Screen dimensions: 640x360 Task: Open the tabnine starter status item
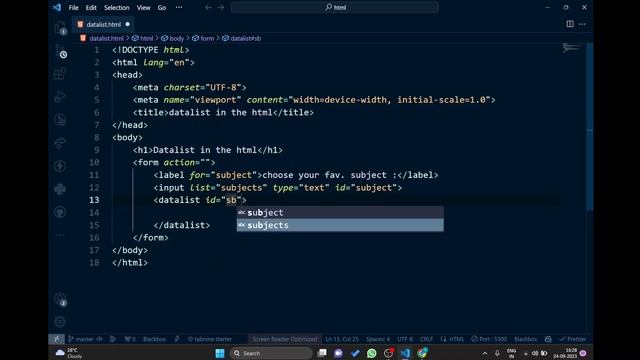coord(209,339)
